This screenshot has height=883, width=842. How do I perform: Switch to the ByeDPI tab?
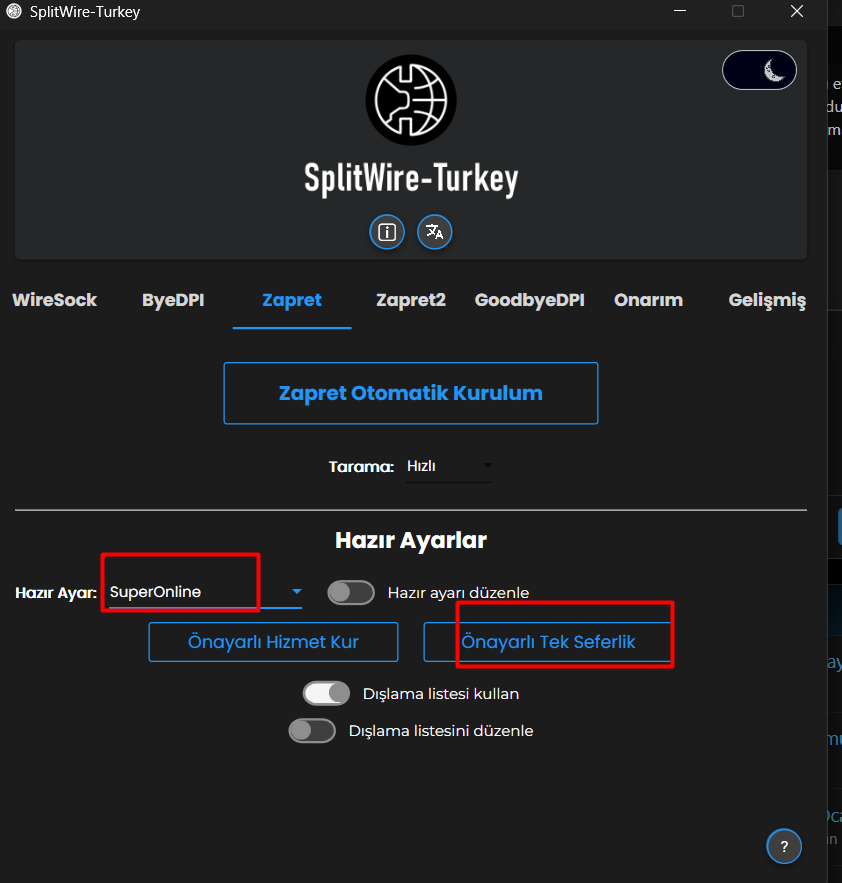[173, 300]
